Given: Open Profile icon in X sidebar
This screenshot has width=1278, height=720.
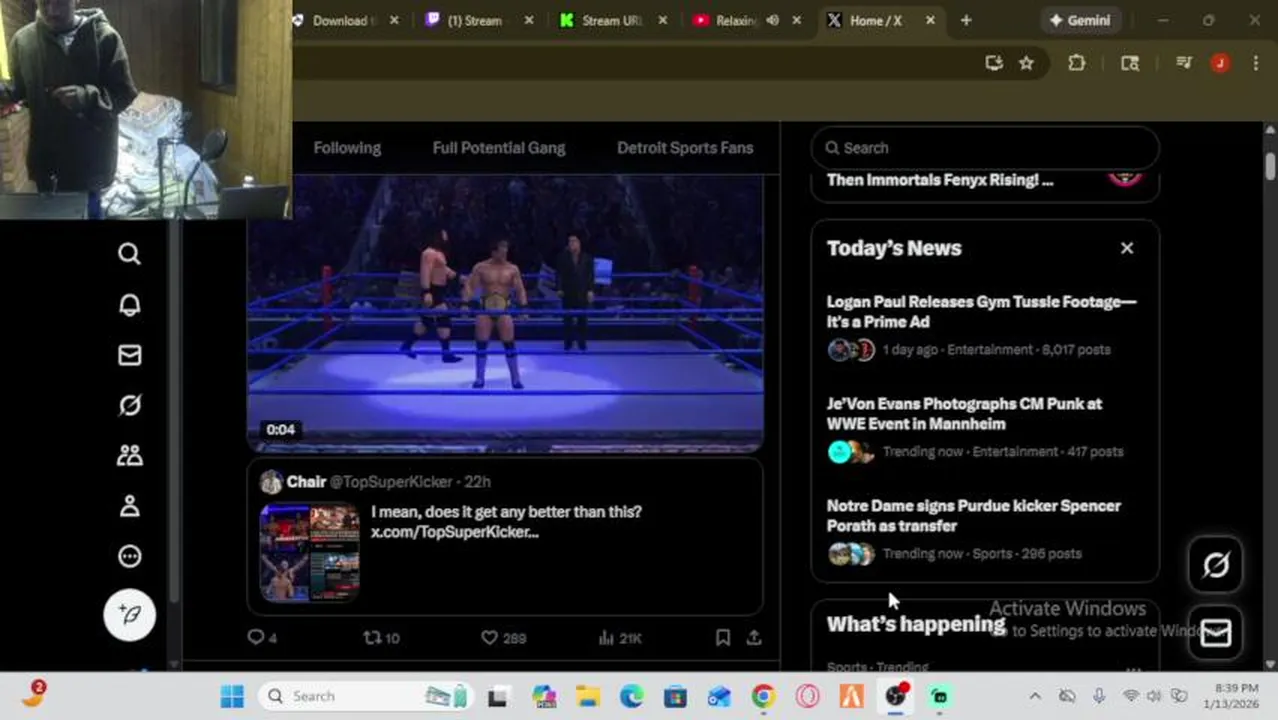Looking at the screenshot, I should pyautogui.click(x=129, y=506).
